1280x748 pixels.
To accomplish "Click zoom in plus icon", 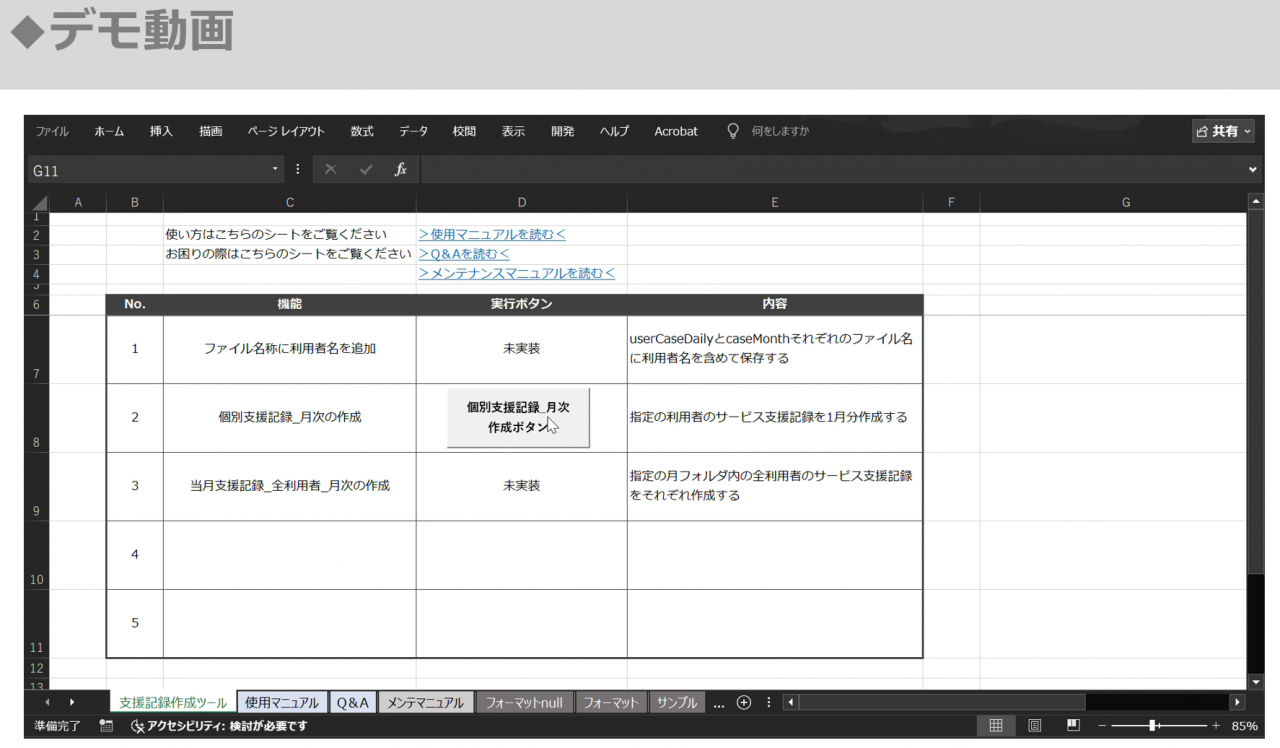I will [x=1216, y=726].
